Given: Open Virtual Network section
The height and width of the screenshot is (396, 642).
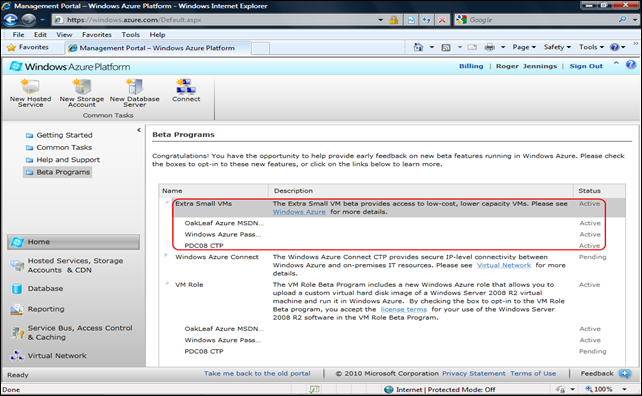Looking at the screenshot, I should click(x=57, y=355).
